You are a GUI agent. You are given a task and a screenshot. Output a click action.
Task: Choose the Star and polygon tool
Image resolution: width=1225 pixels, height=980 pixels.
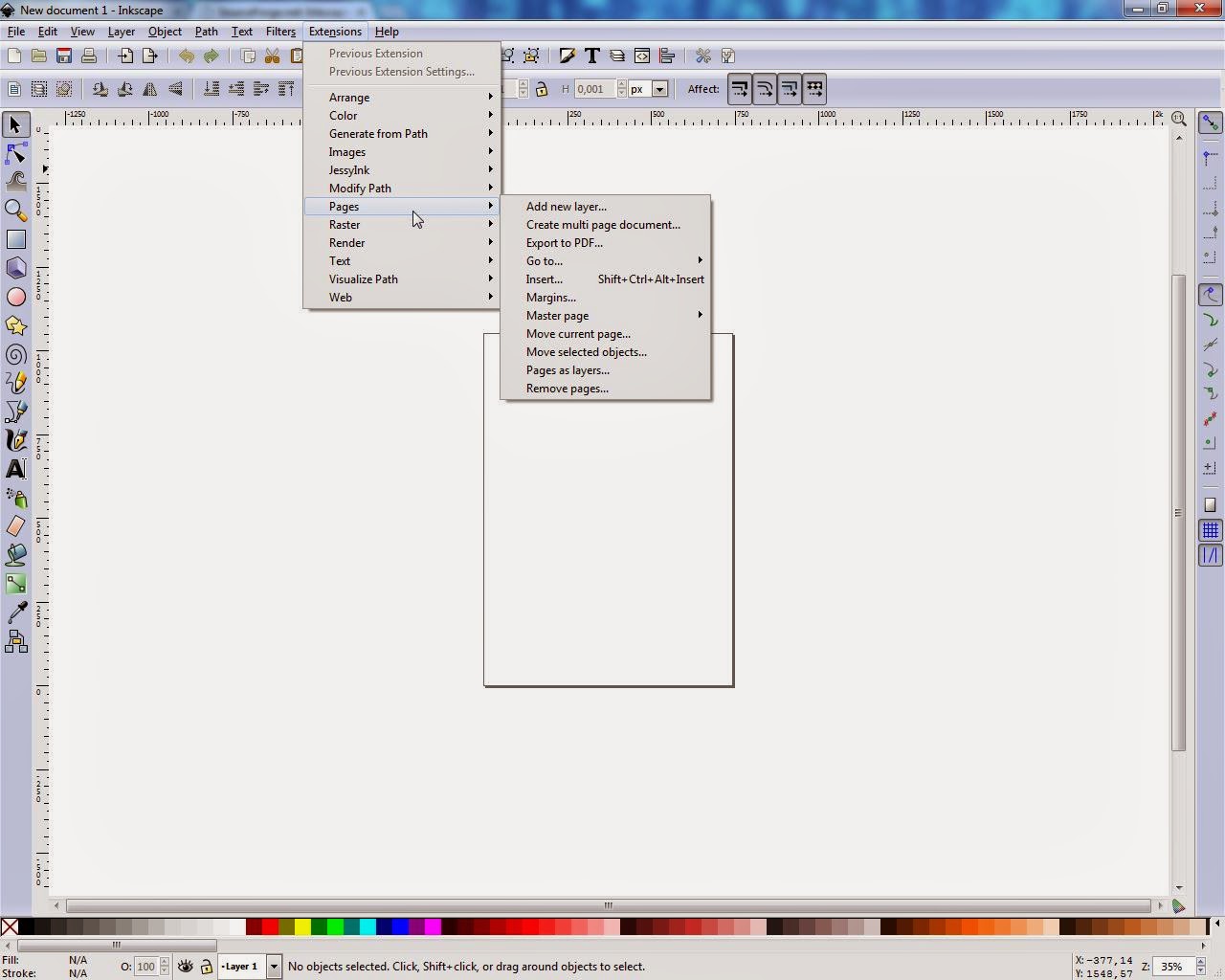coord(16,325)
